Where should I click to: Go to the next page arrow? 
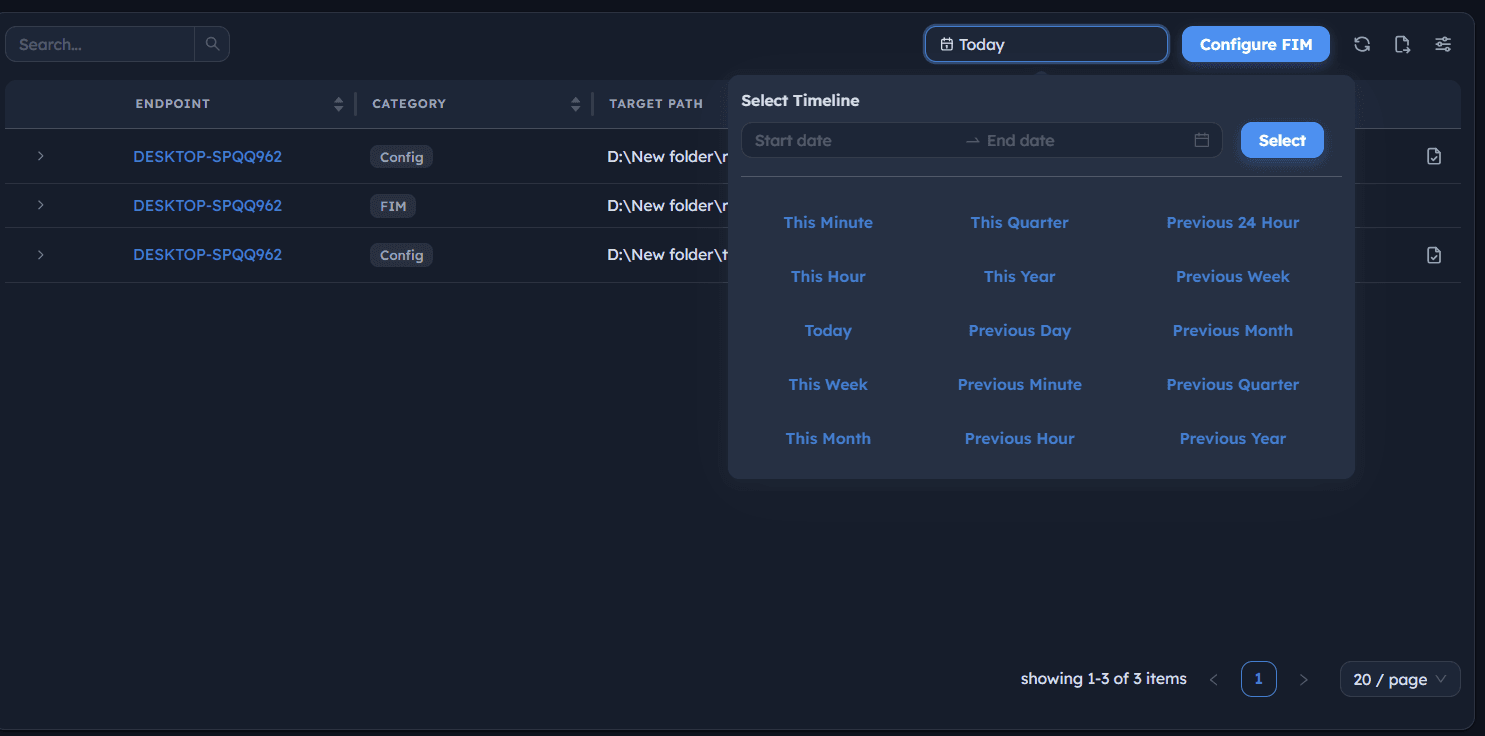click(x=1303, y=679)
